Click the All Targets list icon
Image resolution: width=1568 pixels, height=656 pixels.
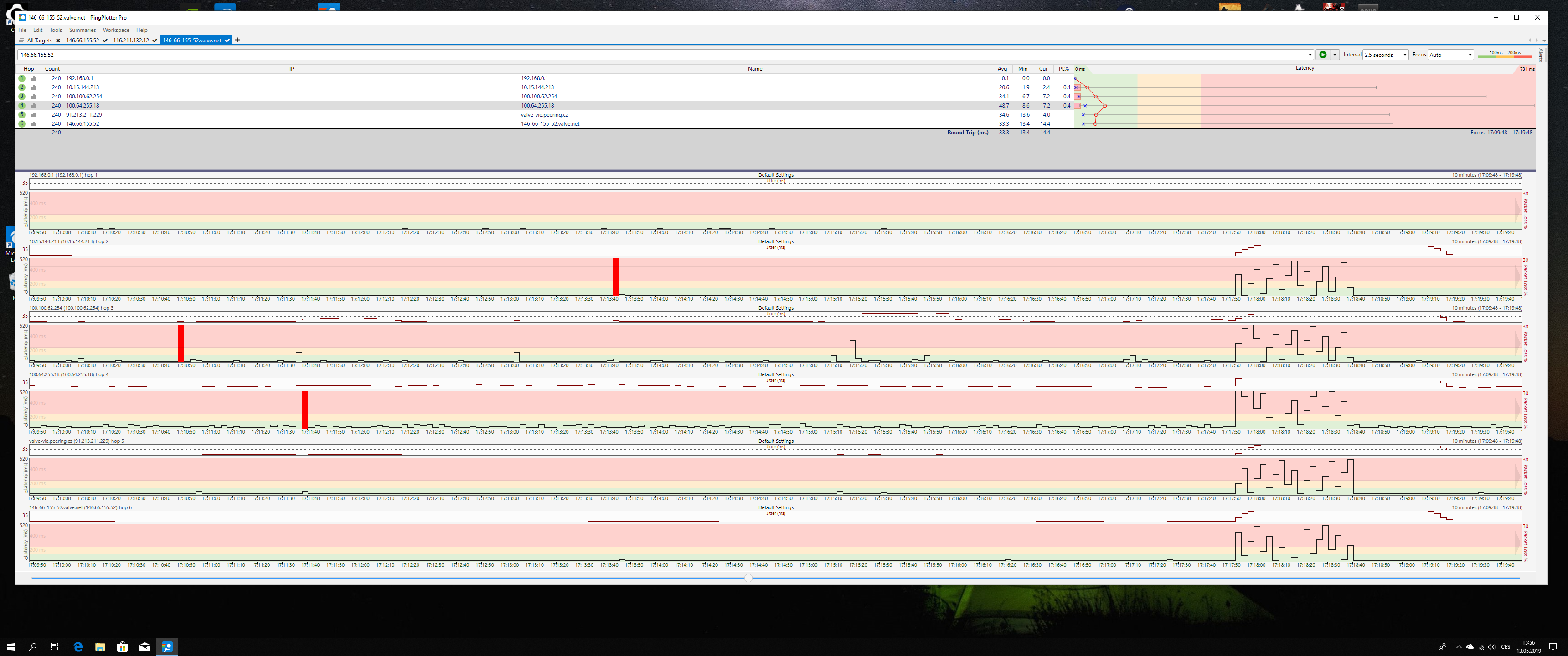pos(21,41)
